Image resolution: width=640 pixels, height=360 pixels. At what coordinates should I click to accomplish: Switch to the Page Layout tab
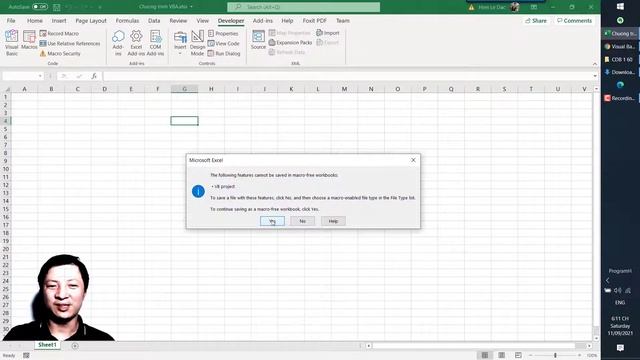tap(91, 20)
